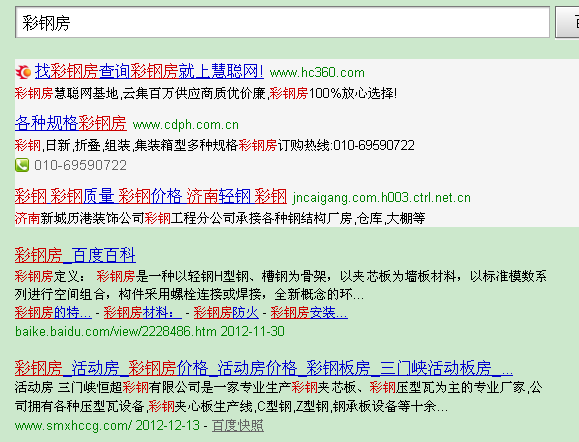
Task: Click the www.cdph.com.cn URL
Action: 186,125
